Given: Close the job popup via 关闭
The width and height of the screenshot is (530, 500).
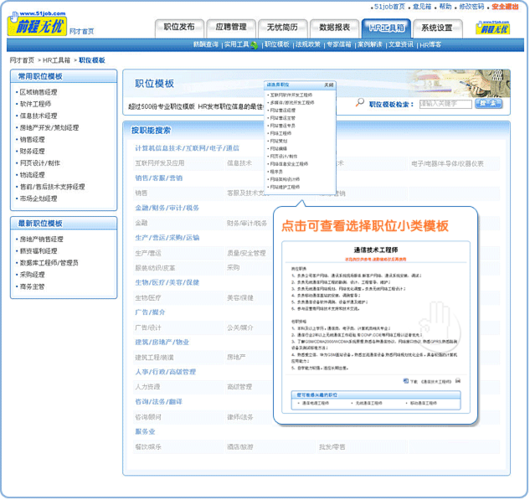Looking at the screenshot, I should point(329,85).
